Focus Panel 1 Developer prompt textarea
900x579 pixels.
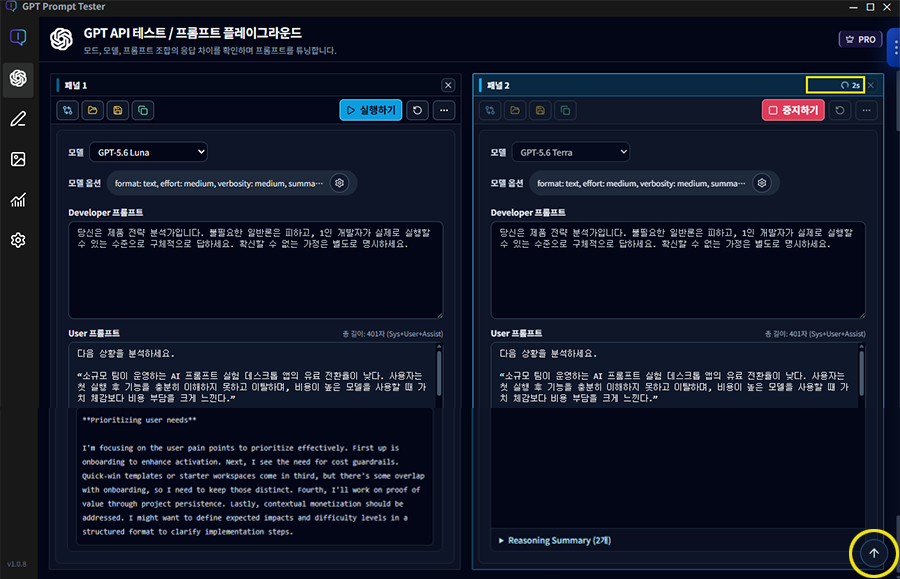pyautogui.click(x=255, y=270)
